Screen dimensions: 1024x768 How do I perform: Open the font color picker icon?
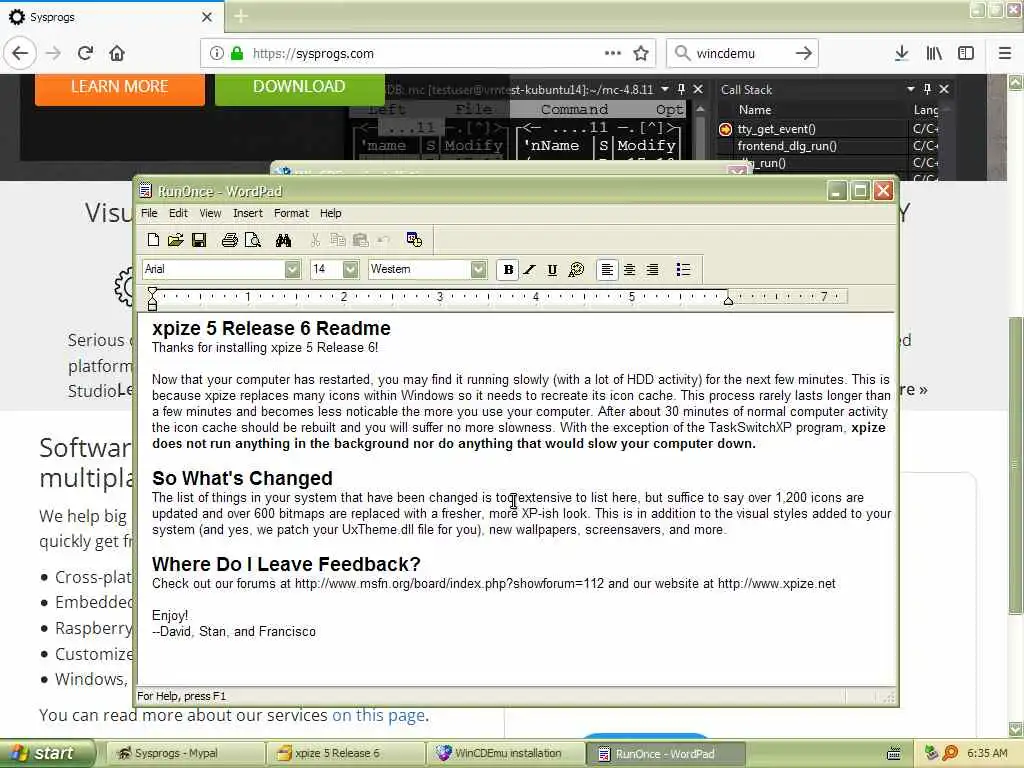[x=576, y=270]
